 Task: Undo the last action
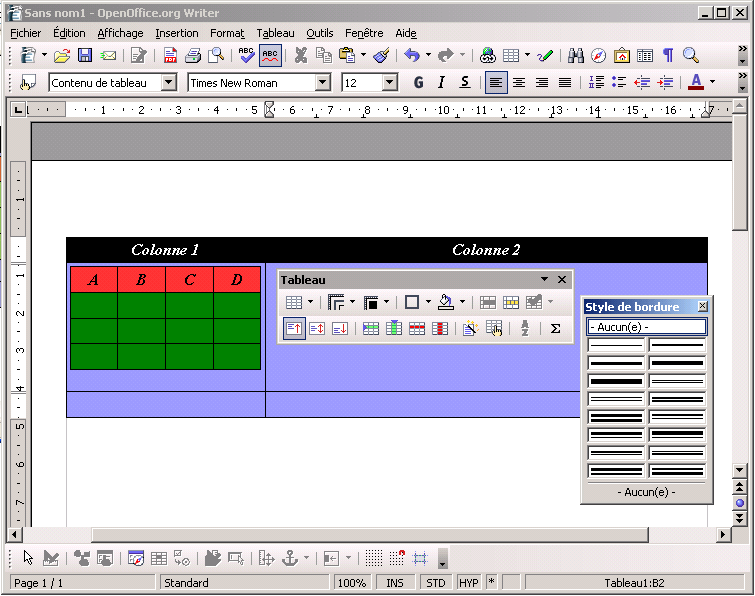412,55
